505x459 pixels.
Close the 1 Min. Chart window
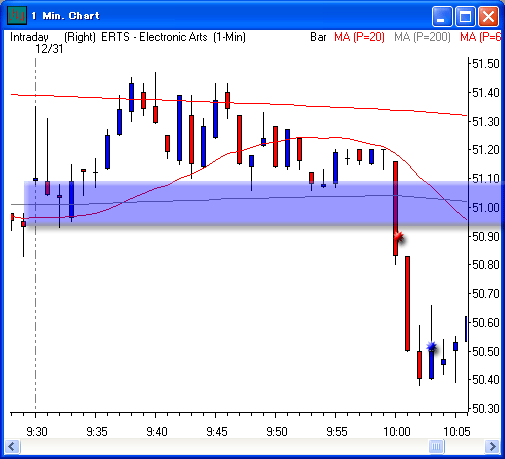coord(488,16)
